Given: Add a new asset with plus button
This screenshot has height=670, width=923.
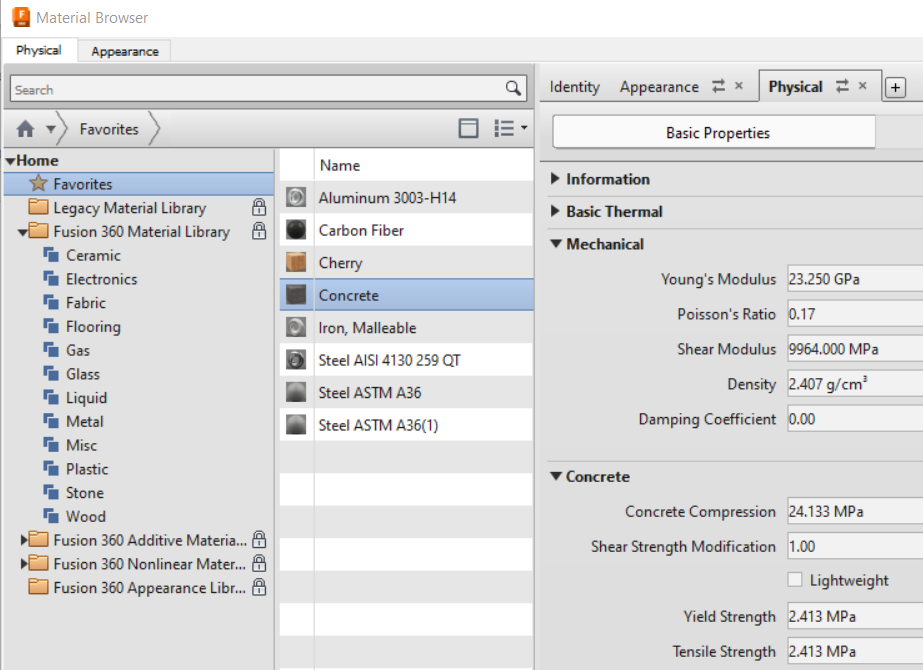Looking at the screenshot, I should click(895, 88).
